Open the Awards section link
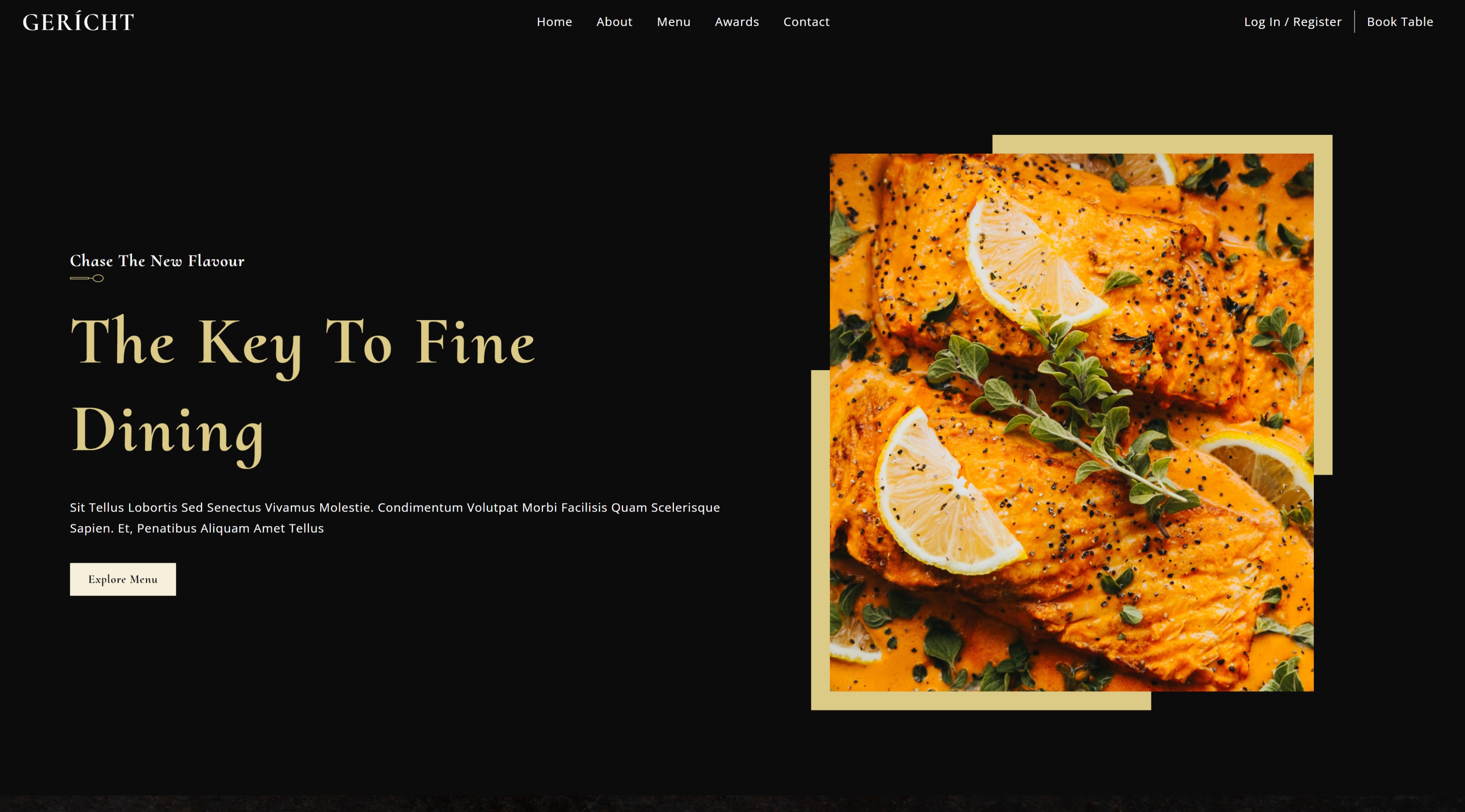Image resolution: width=1465 pixels, height=812 pixels. pos(736,22)
